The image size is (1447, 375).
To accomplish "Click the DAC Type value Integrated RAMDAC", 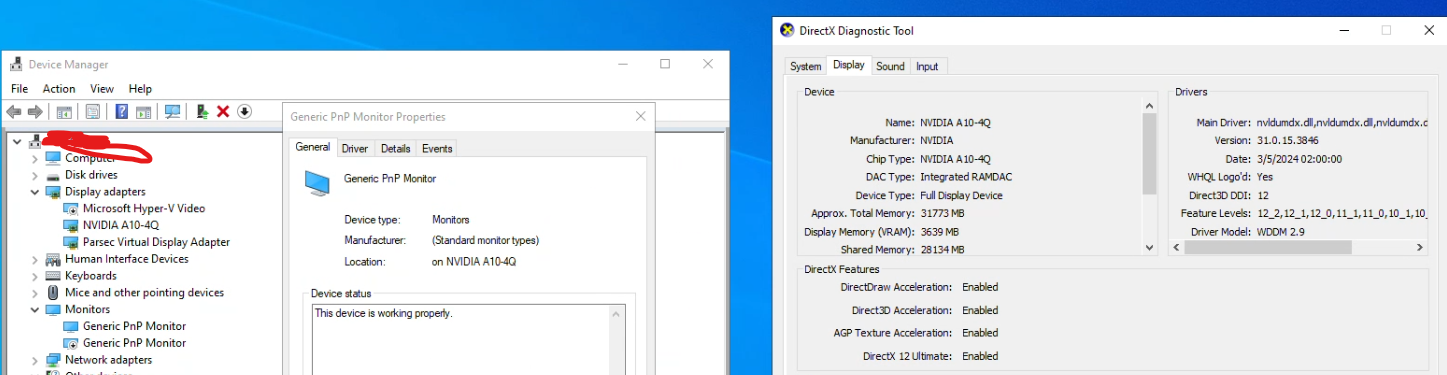I will point(966,177).
